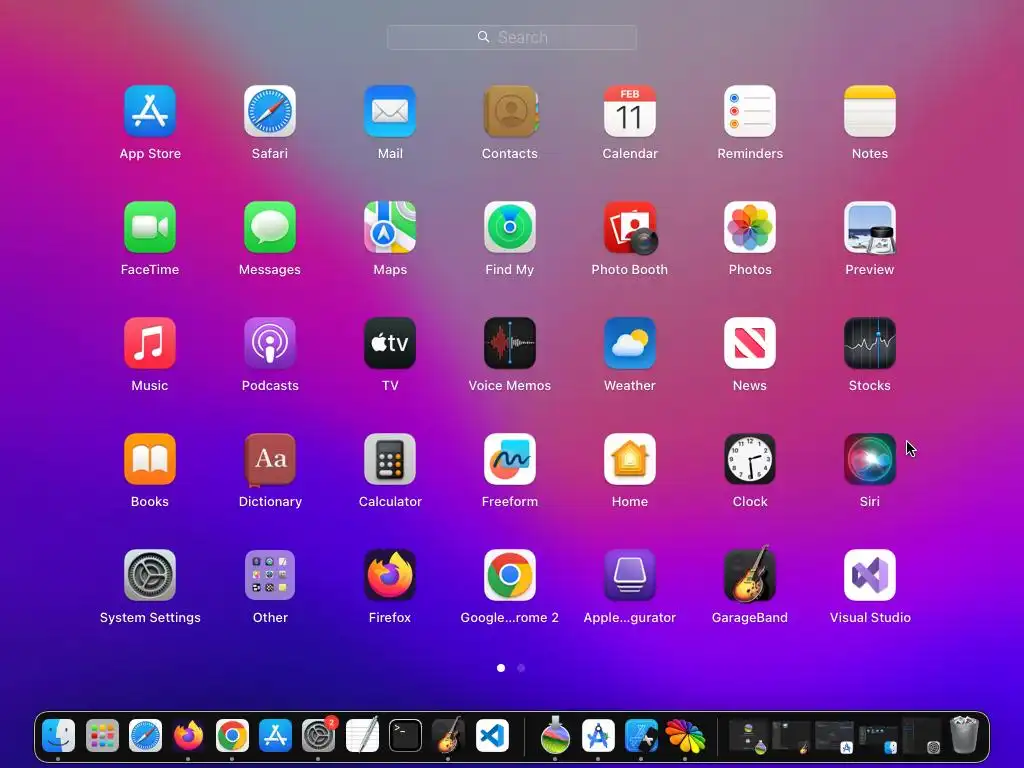Open the Notes app

[x=870, y=111]
